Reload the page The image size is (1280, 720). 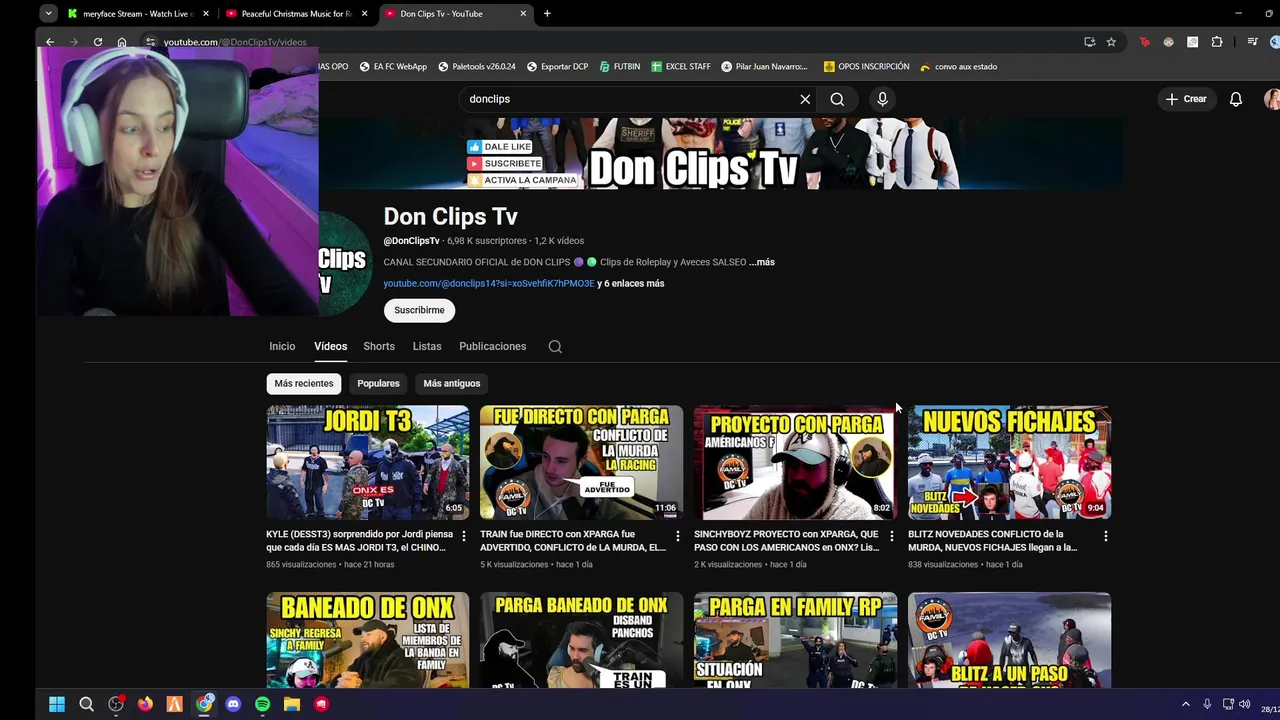coord(98,42)
